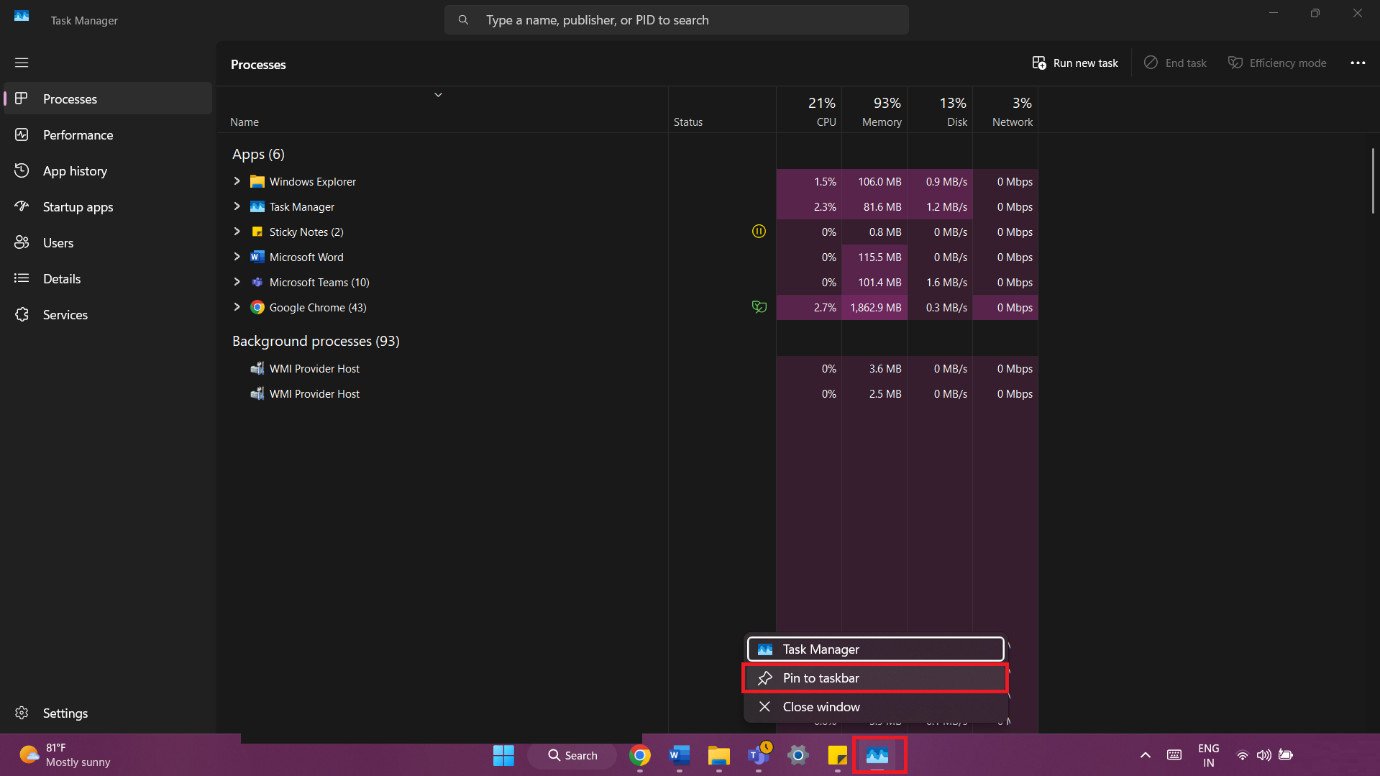Image resolution: width=1380 pixels, height=776 pixels.
Task: Open the network, volume and battery tray group
Action: (1265, 755)
